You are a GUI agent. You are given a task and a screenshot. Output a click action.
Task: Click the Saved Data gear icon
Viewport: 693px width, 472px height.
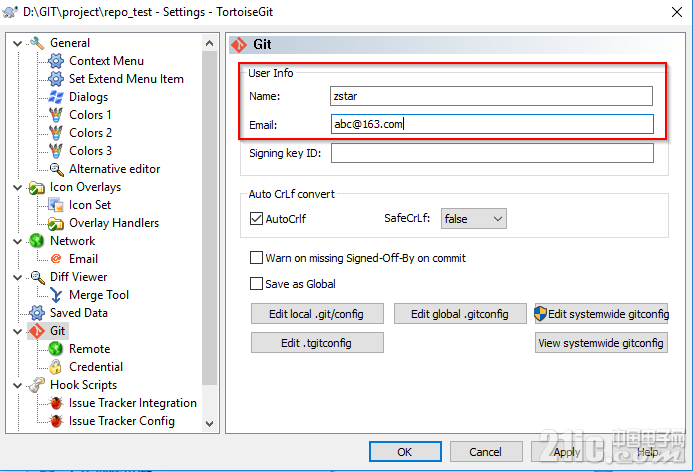point(37,313)
